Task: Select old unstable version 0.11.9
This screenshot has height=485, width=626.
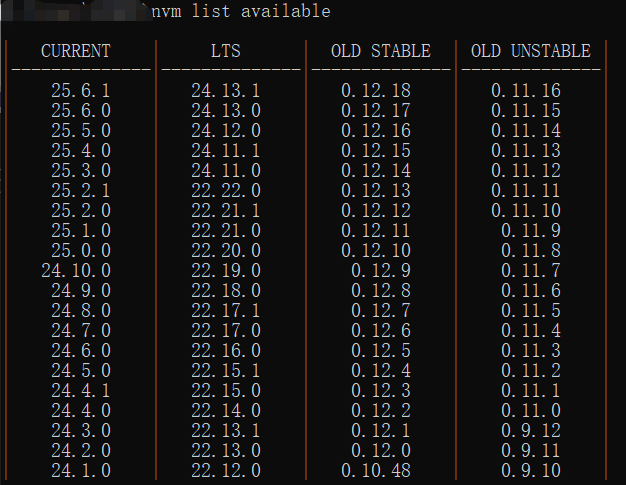Action: [531, 230]
